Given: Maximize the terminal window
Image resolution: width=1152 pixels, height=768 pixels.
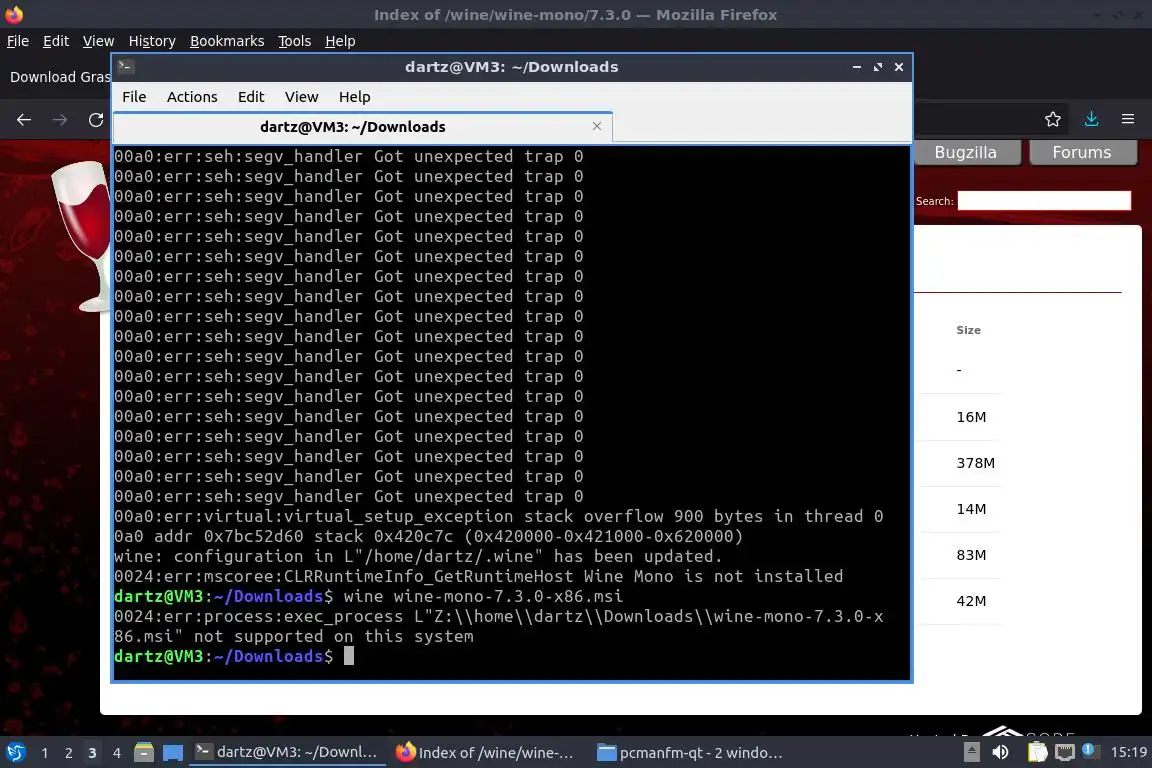Looking at the screenshot, I should pyautogui.click(x=878, y=67).
